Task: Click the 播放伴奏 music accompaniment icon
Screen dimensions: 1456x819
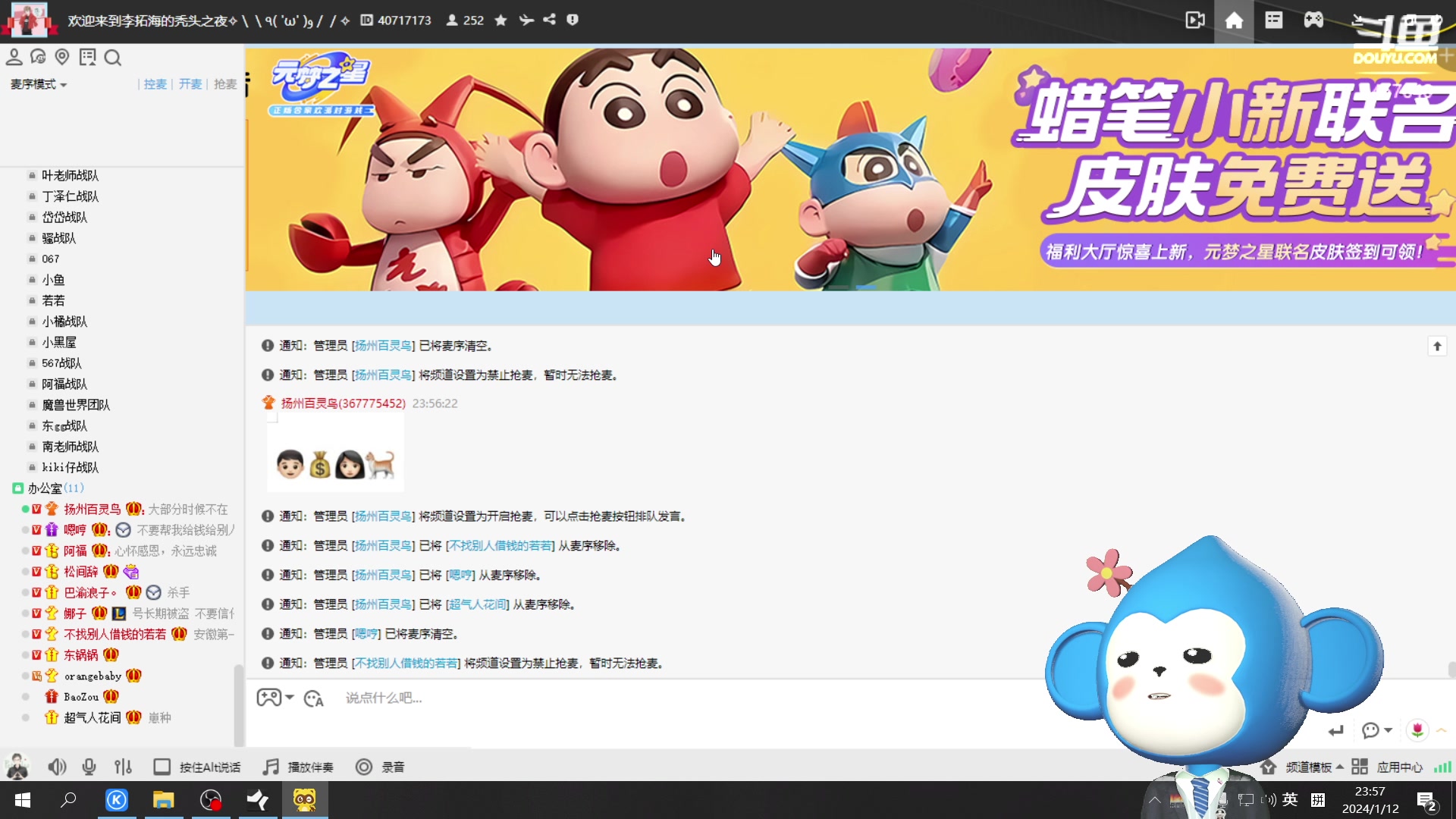Action: [x=269, y=767]
